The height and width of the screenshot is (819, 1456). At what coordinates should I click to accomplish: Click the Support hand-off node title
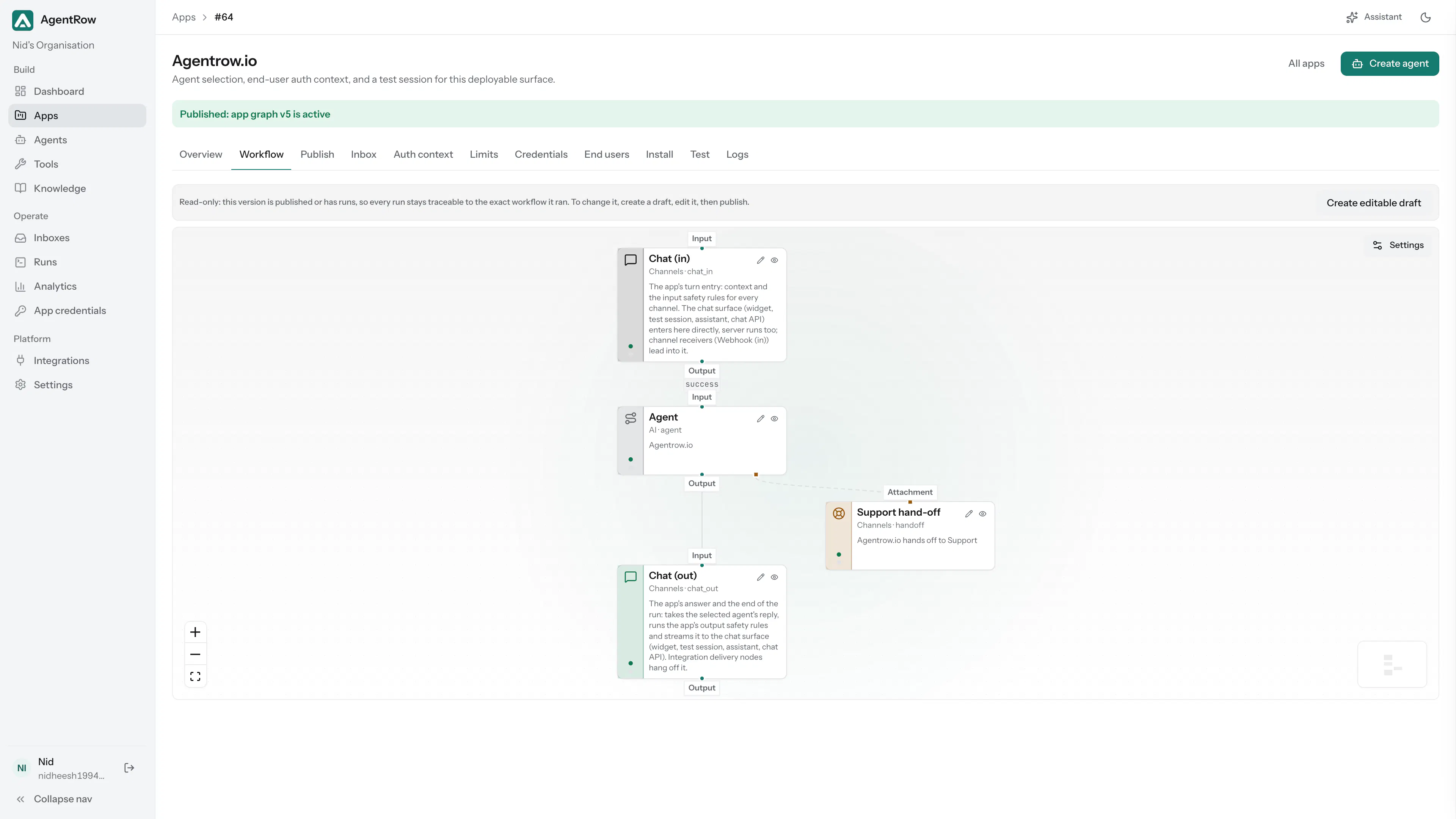(899, 512)
